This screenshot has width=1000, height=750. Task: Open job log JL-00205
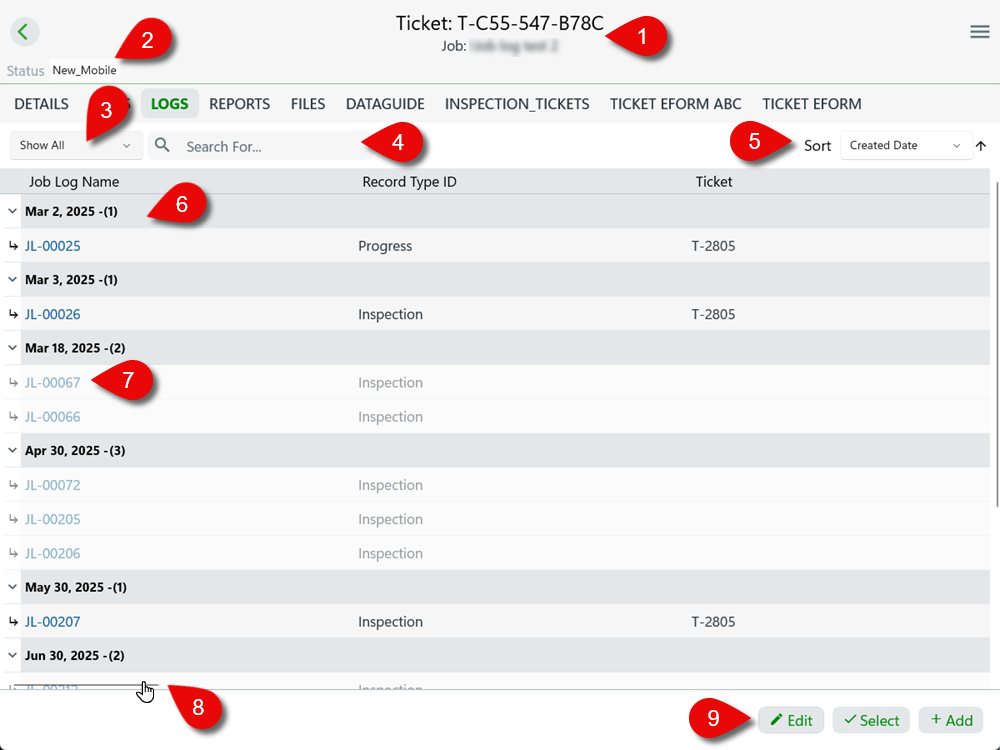coord(52,519)
